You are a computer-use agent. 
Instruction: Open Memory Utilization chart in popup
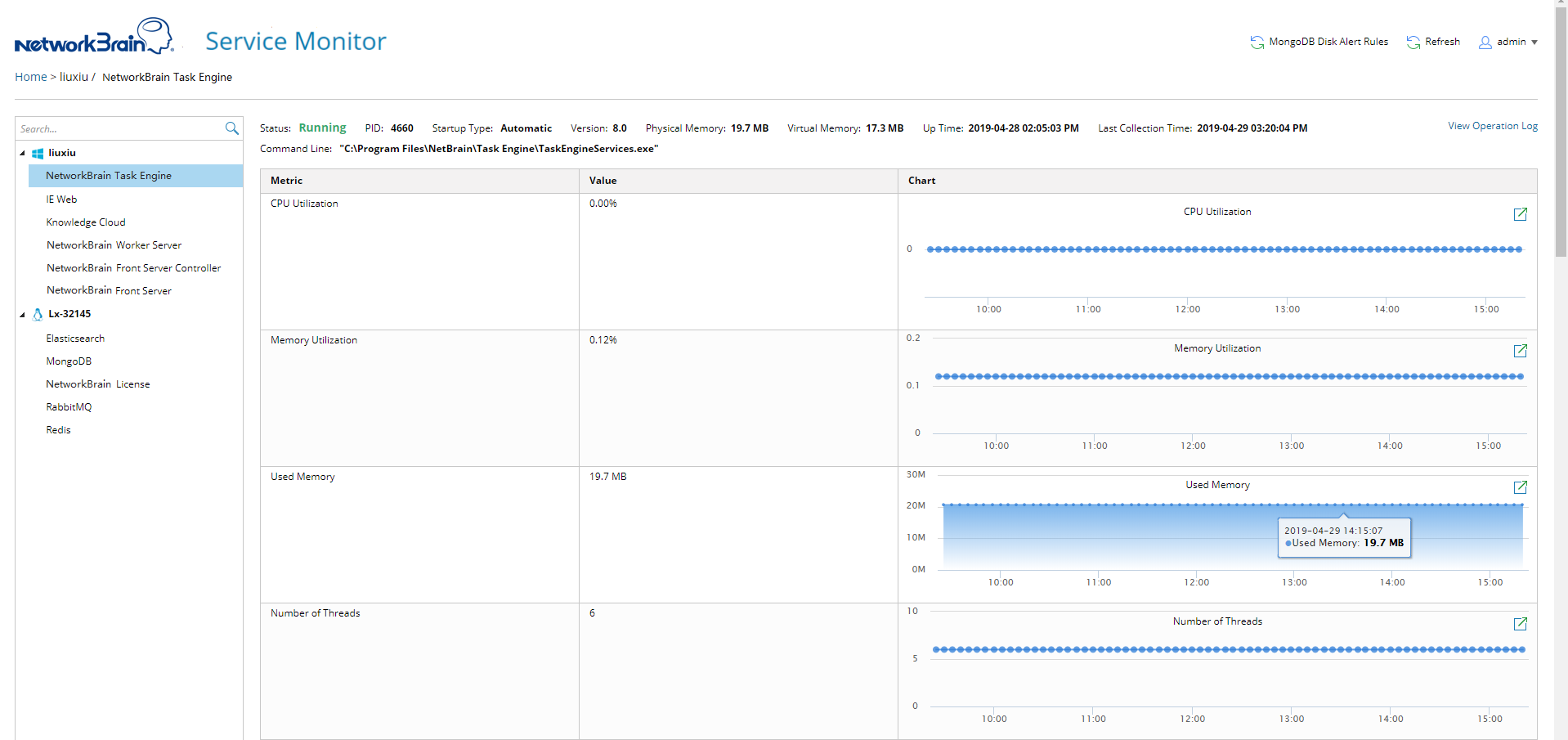1520,351
